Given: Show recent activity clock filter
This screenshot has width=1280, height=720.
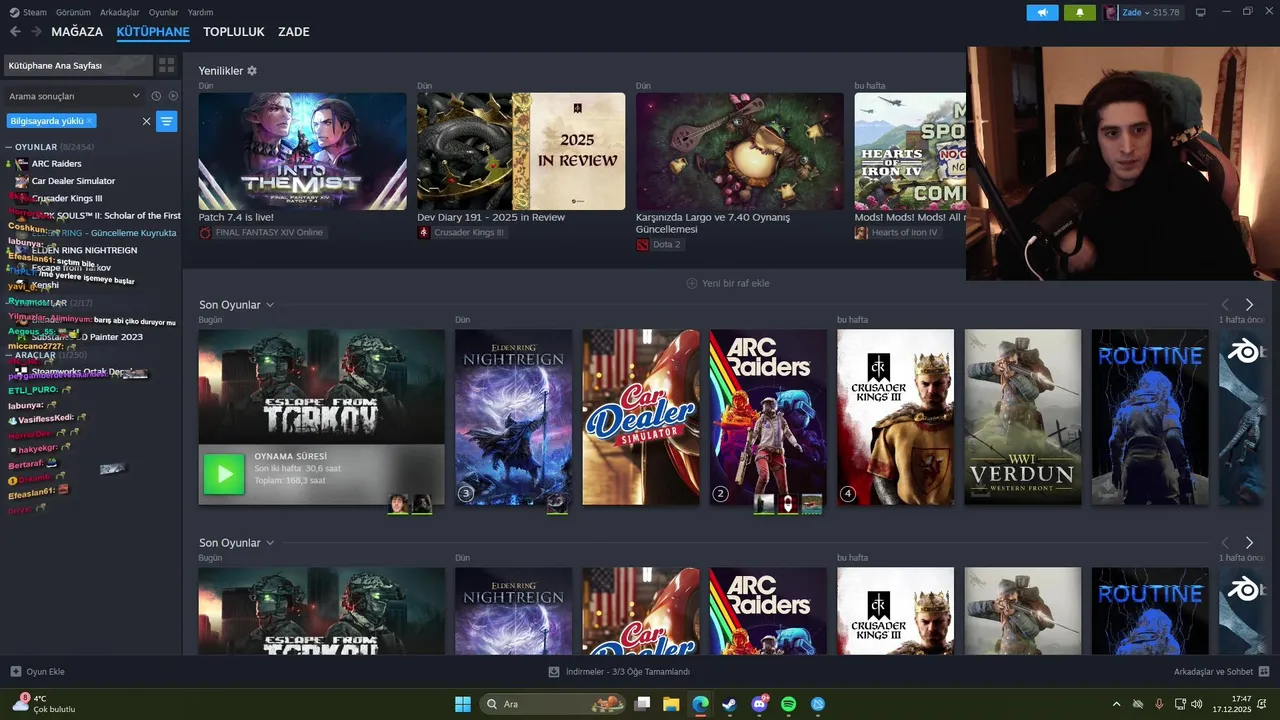Looking at the screenshot, I should point(156,96).
